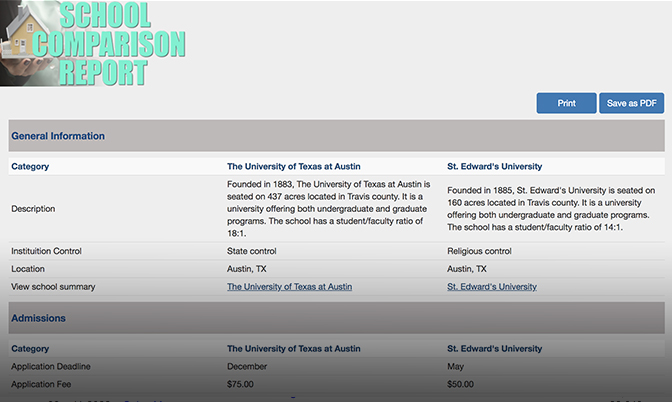
Task: Click the Save as PDF button
Action: tap(631, 103)
